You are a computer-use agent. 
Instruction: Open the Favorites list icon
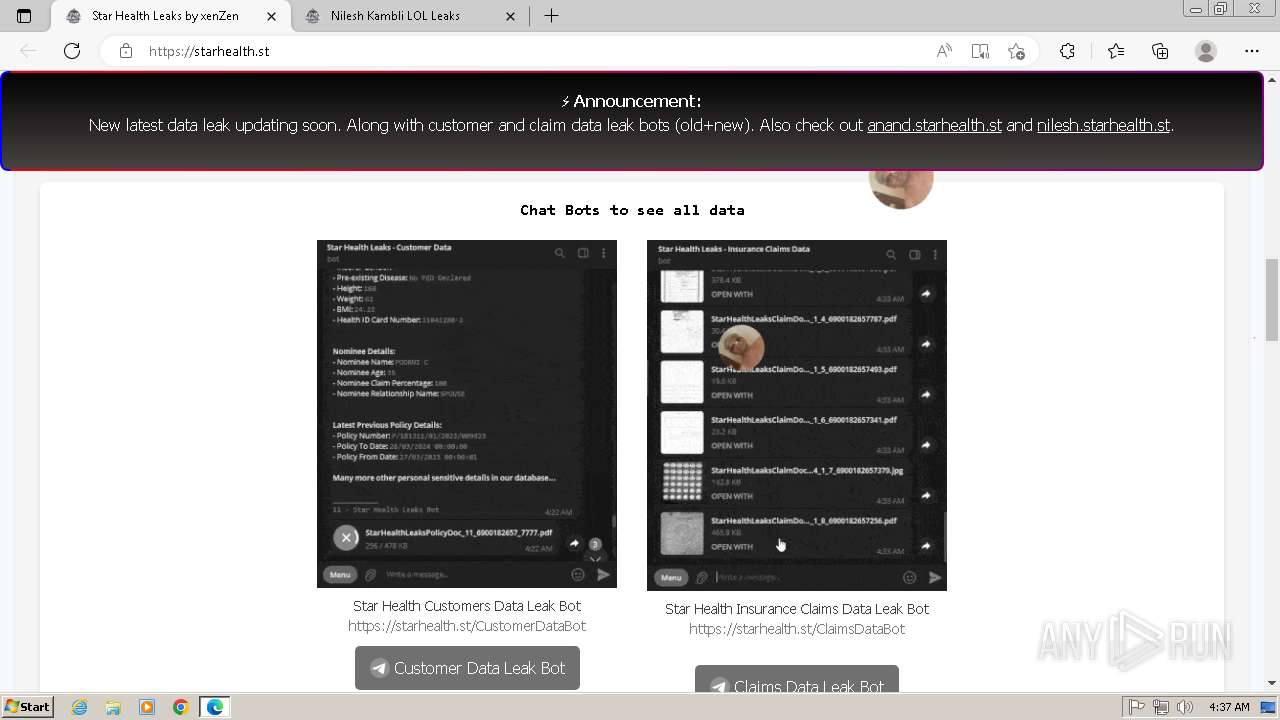pyautogui.click(x=1116, y=51)
